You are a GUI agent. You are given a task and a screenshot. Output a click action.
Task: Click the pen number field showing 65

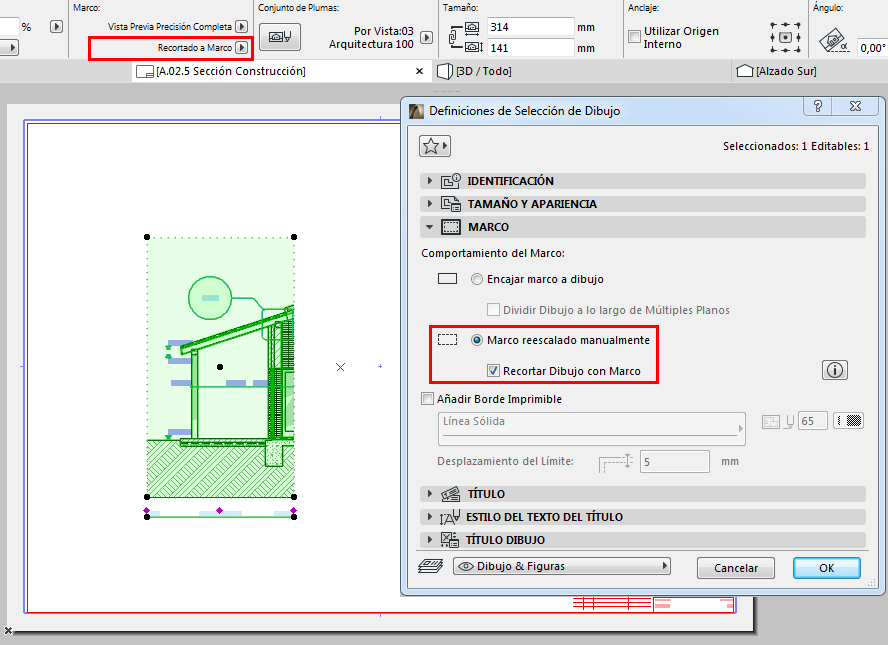point(813,421)
